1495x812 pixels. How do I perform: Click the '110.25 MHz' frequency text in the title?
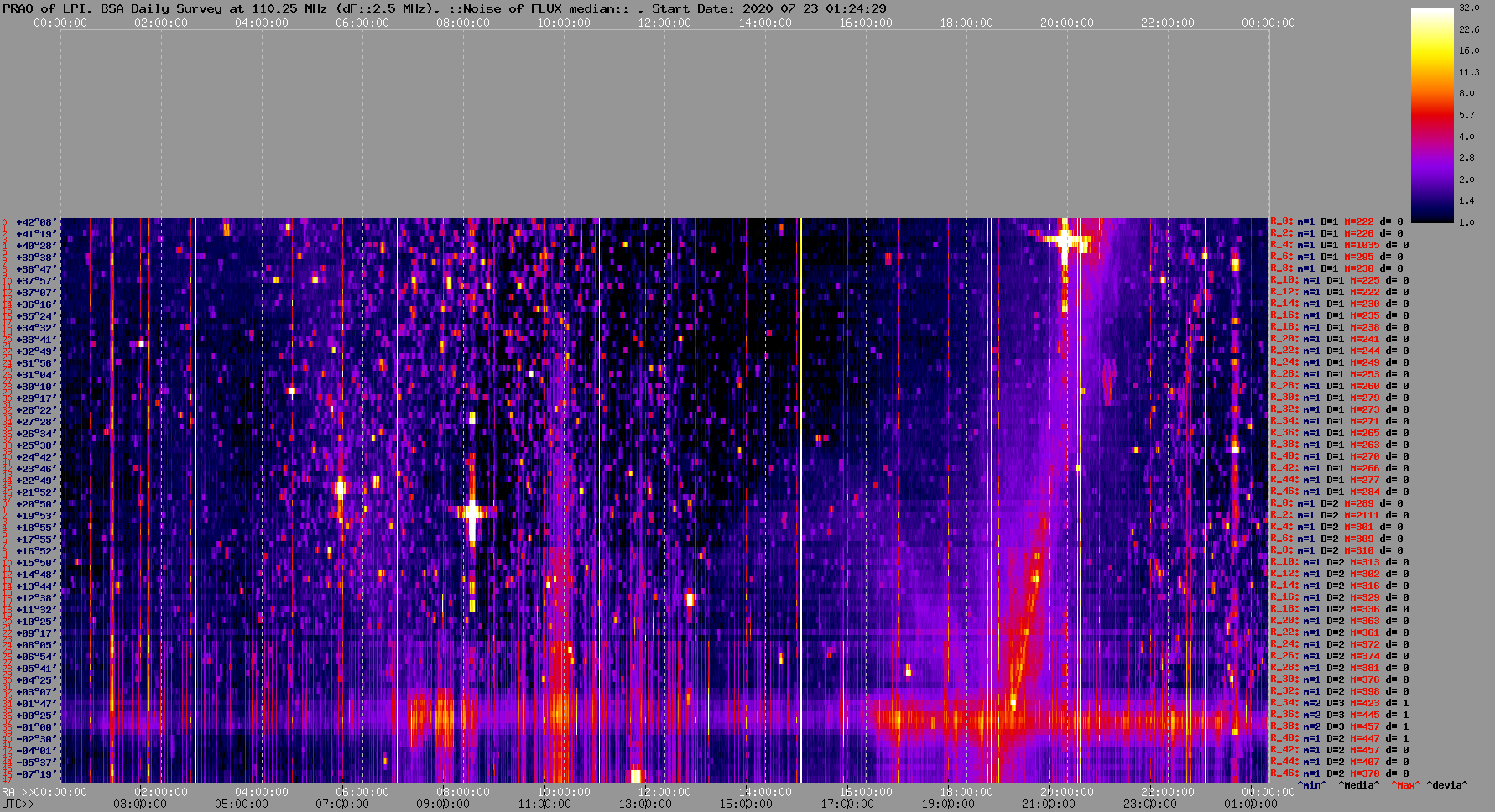click(289, 8)
